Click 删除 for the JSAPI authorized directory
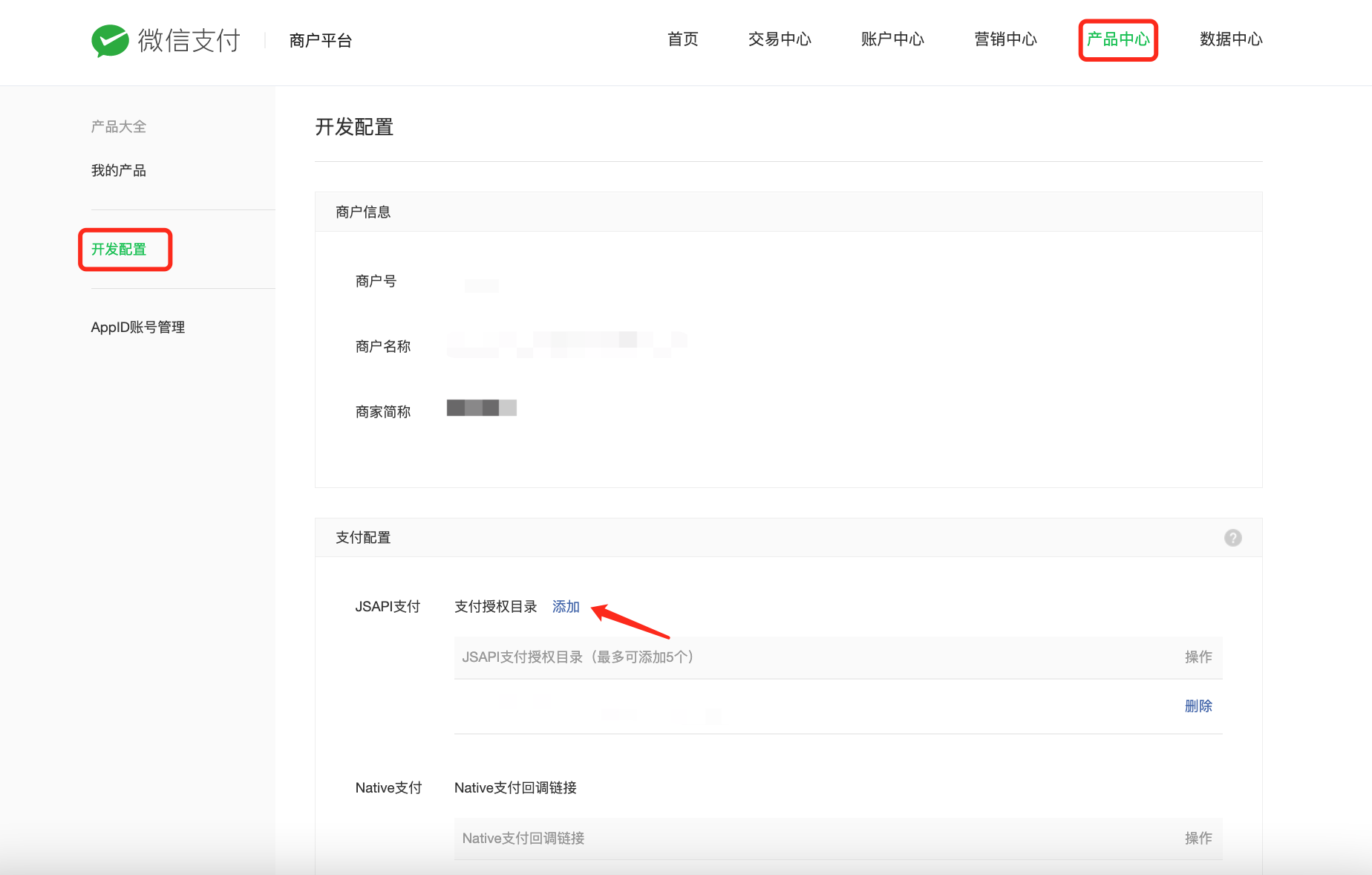Viewport: 1372px width, 875px height. [1198, 706]
